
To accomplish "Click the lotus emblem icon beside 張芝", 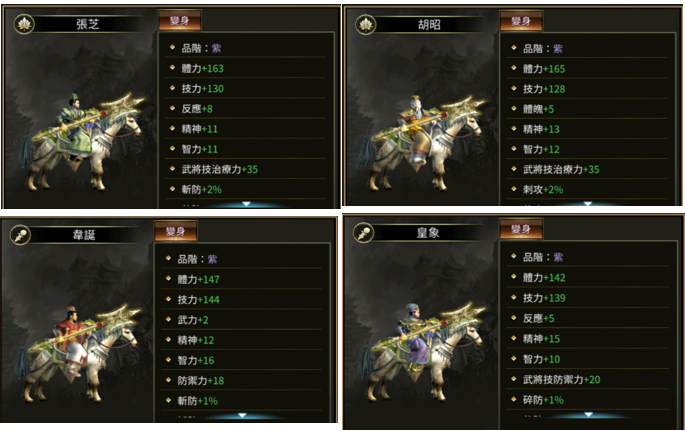I will coord(24,24).
